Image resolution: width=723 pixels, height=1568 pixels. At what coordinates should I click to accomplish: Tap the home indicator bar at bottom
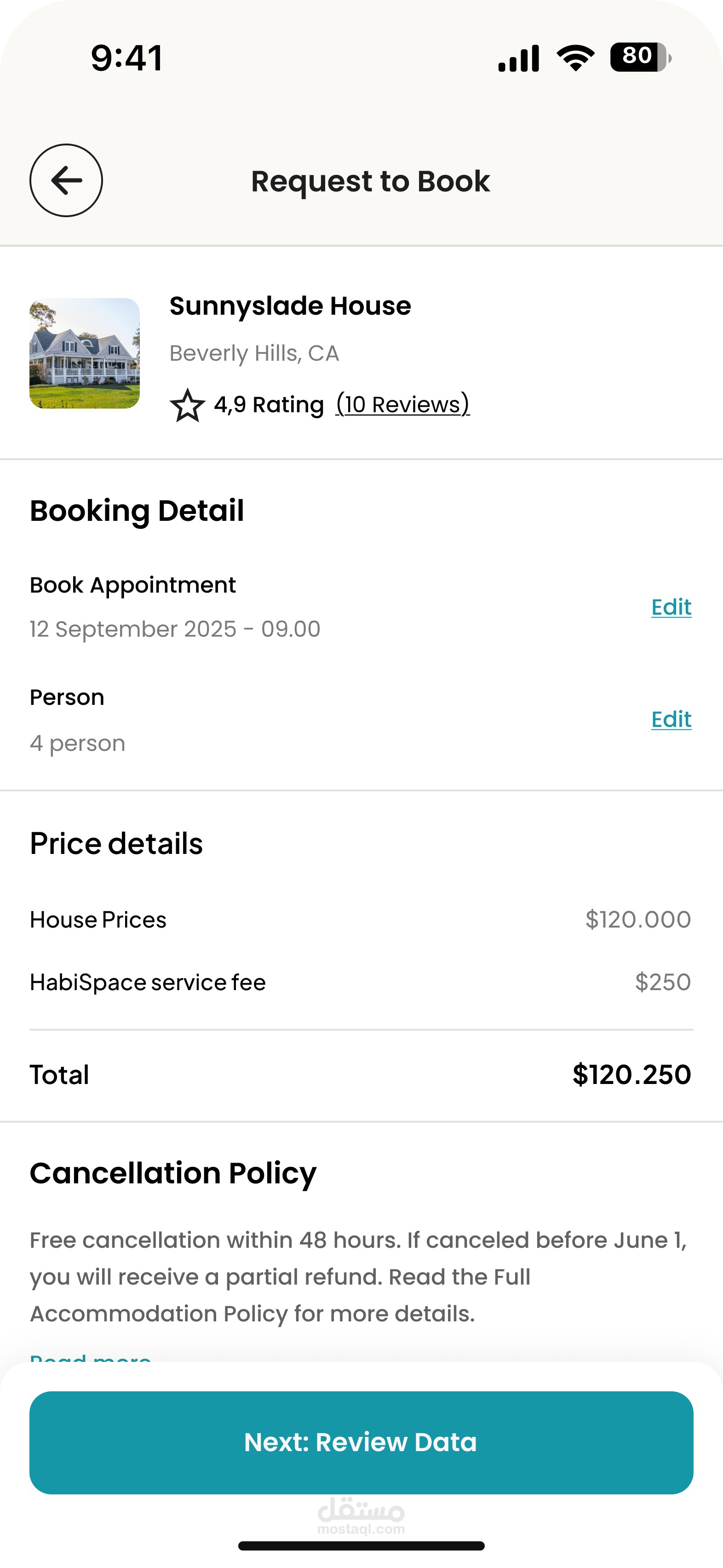pos(361,1545)
